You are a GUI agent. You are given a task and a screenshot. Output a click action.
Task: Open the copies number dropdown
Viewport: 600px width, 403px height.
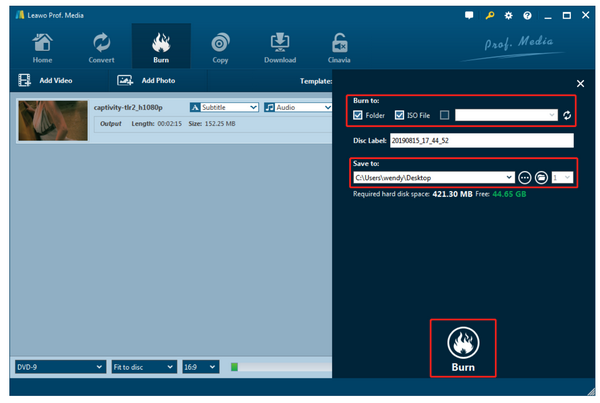[x=562, y=178]
